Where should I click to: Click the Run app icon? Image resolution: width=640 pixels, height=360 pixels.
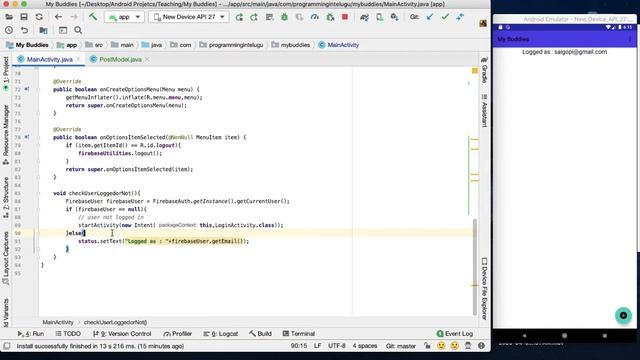click(x=239, y=17)
